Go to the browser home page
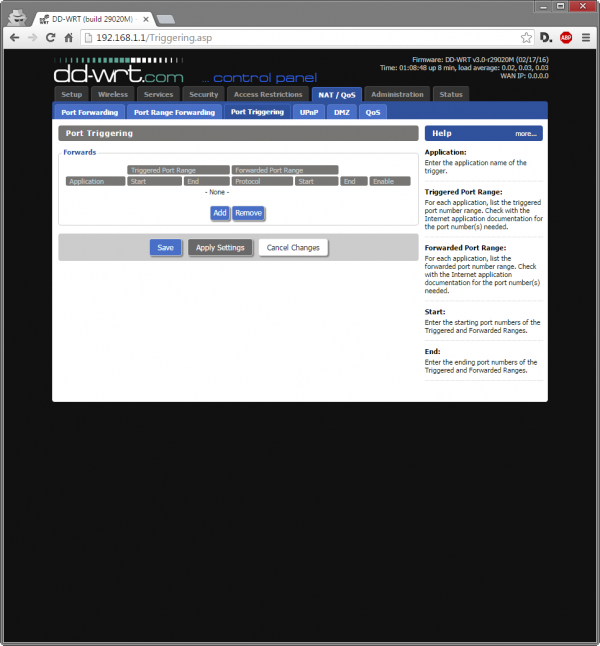This screenshot has height=646, width=600. pyautogui.click(x=69, y=37)
